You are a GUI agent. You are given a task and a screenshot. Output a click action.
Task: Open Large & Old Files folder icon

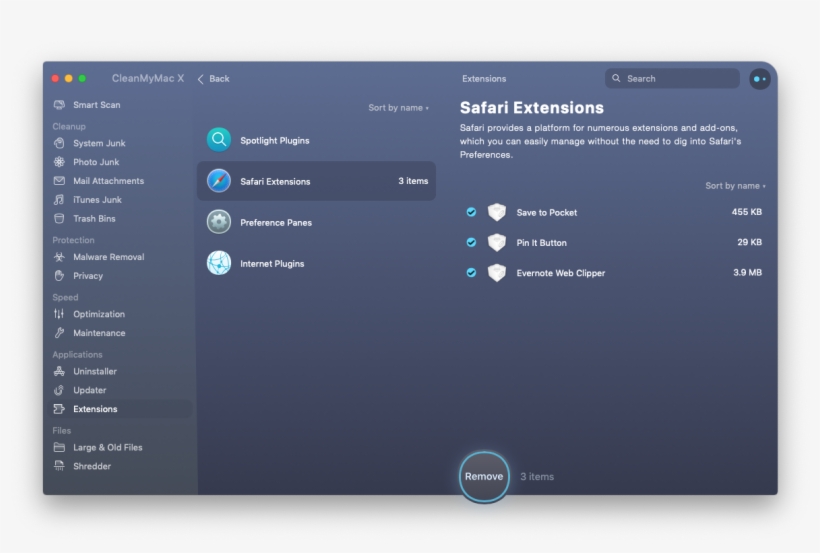click(59, 447)
